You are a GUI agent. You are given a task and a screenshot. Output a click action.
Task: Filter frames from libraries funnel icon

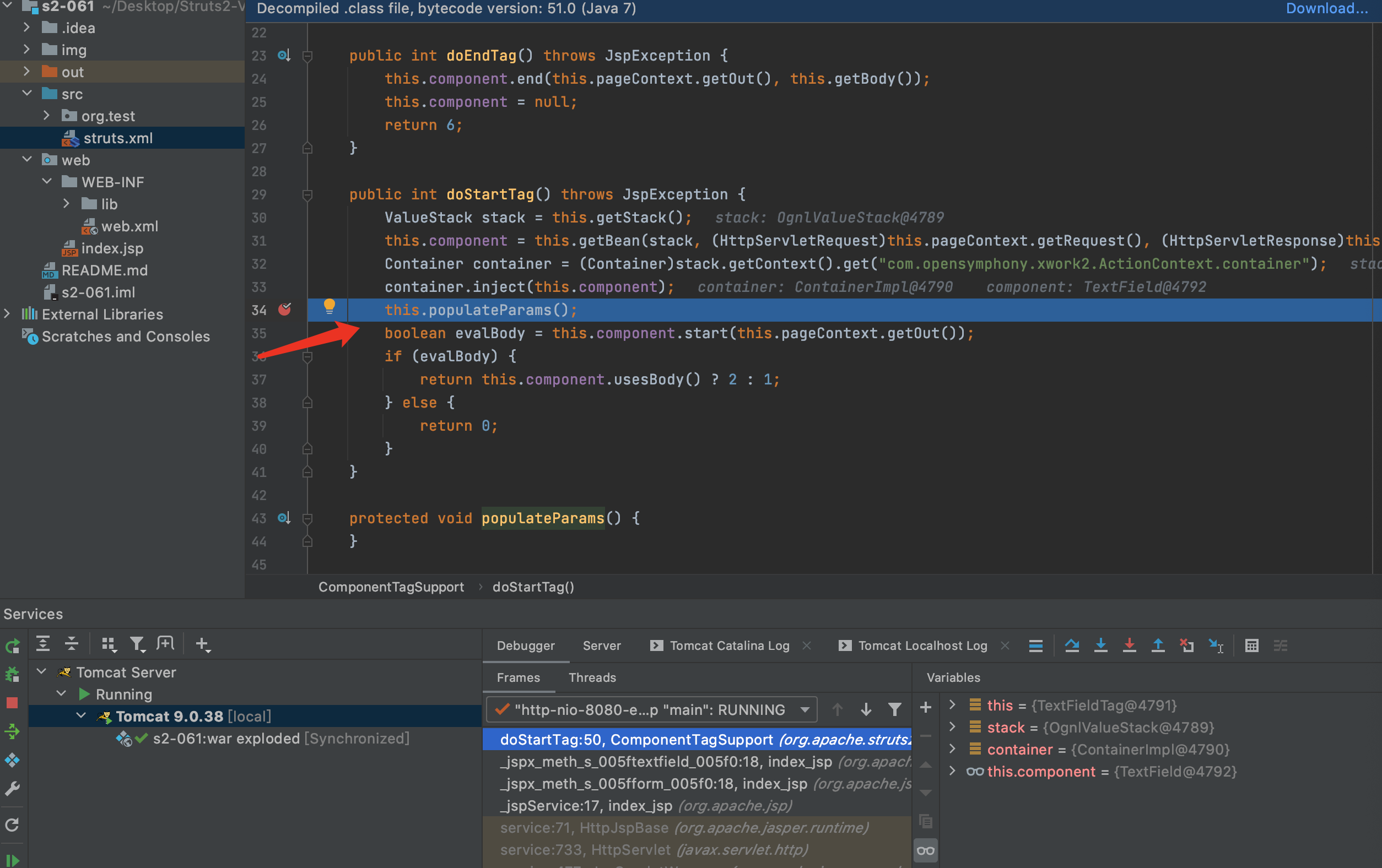tap(894, 710)
